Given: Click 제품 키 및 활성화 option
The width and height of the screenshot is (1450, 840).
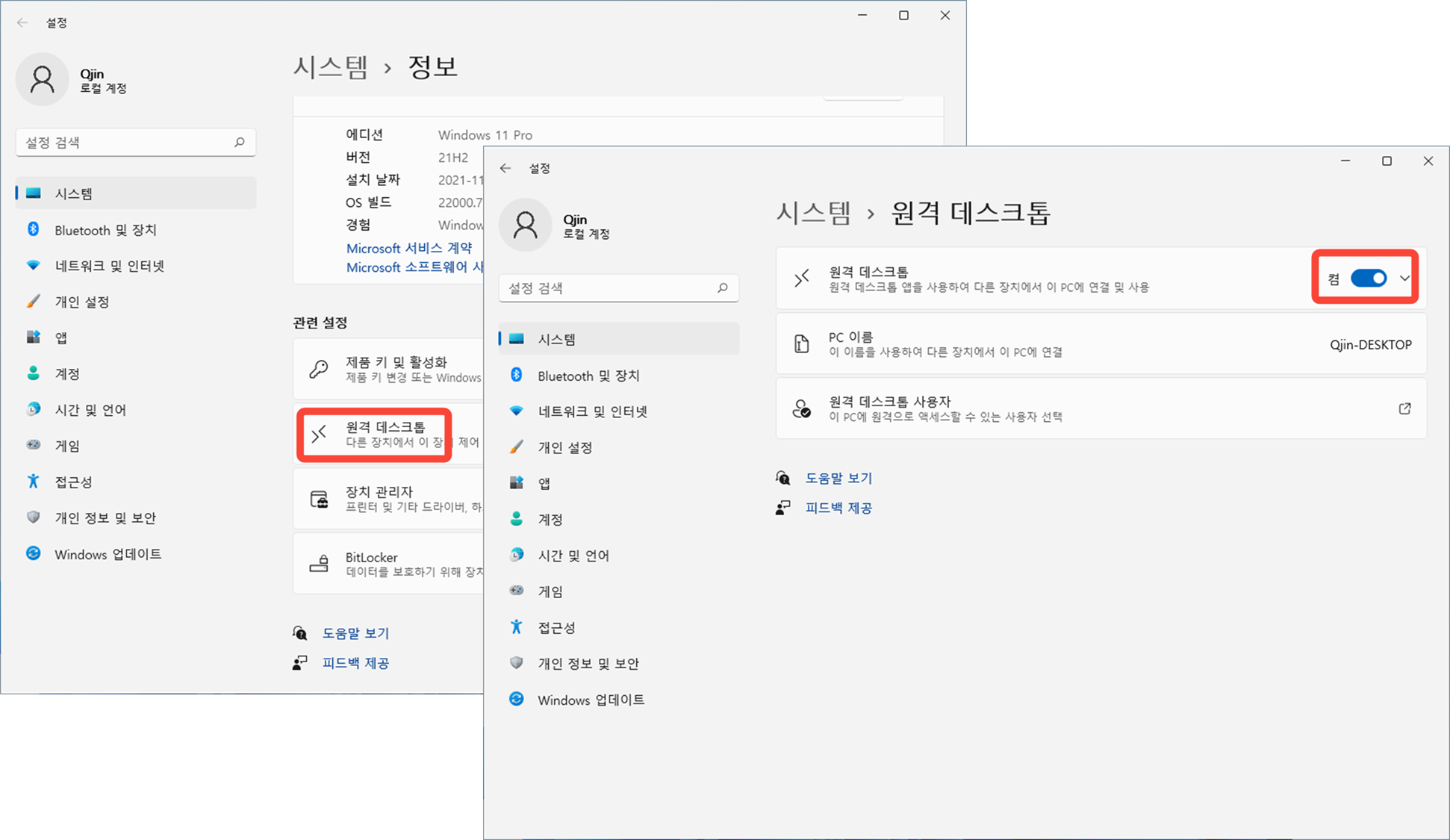Looking at the screenshot, I should (388, 369).
